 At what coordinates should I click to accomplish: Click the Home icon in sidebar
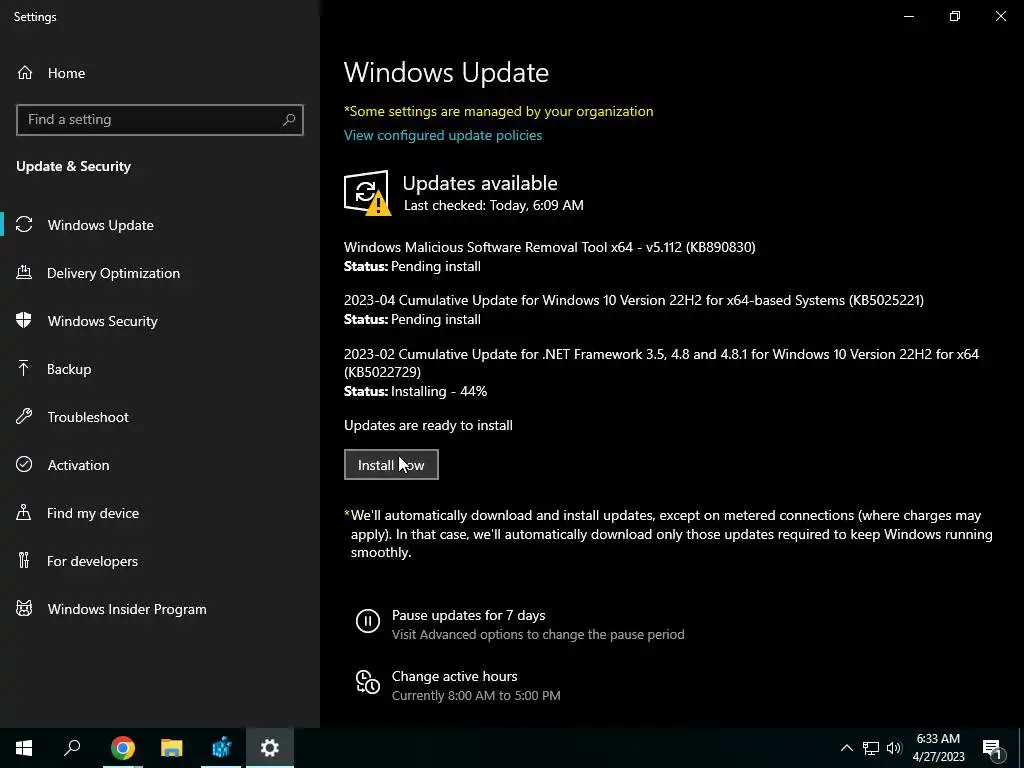pos(25,73)
